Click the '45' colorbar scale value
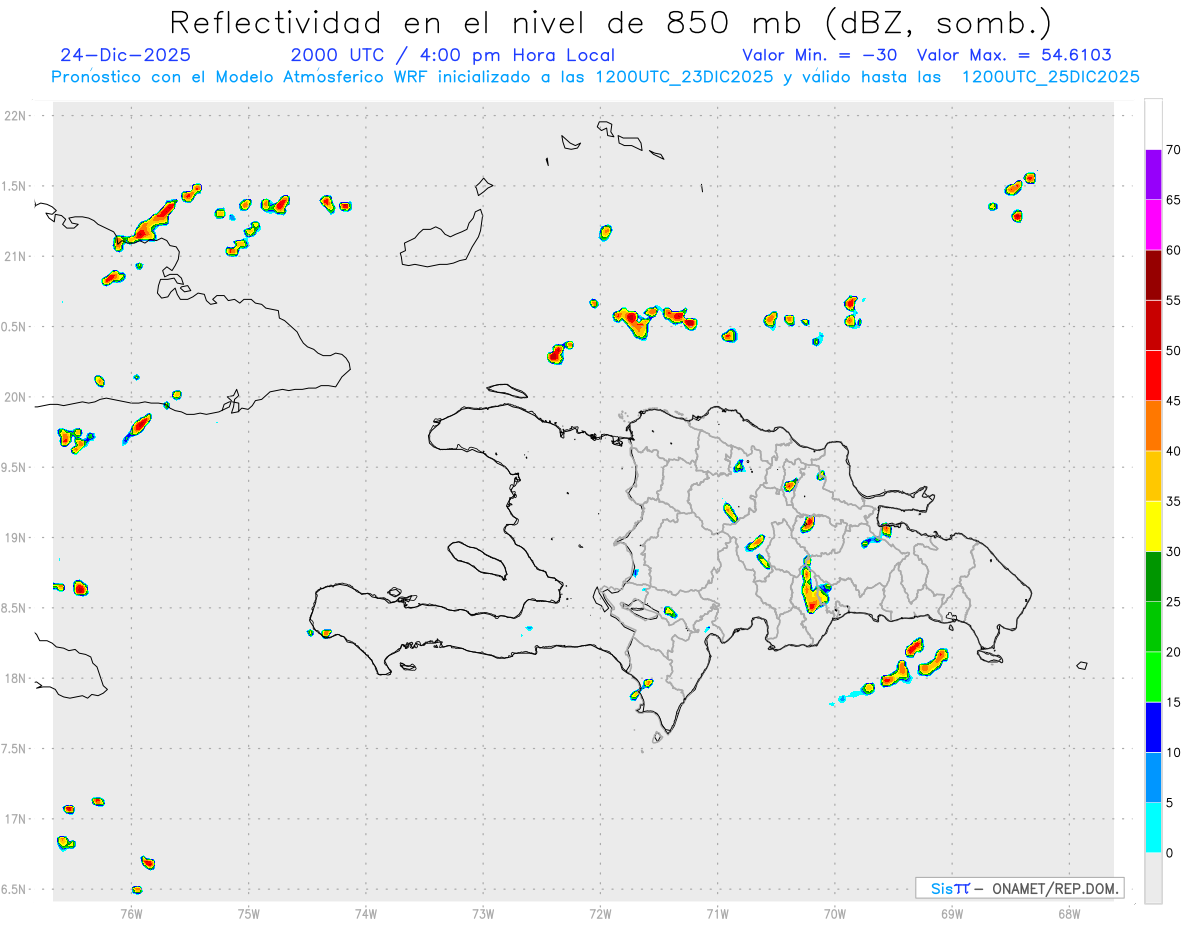The width and height of the screenshot is (1200, 927). [x=1173, y=401]
